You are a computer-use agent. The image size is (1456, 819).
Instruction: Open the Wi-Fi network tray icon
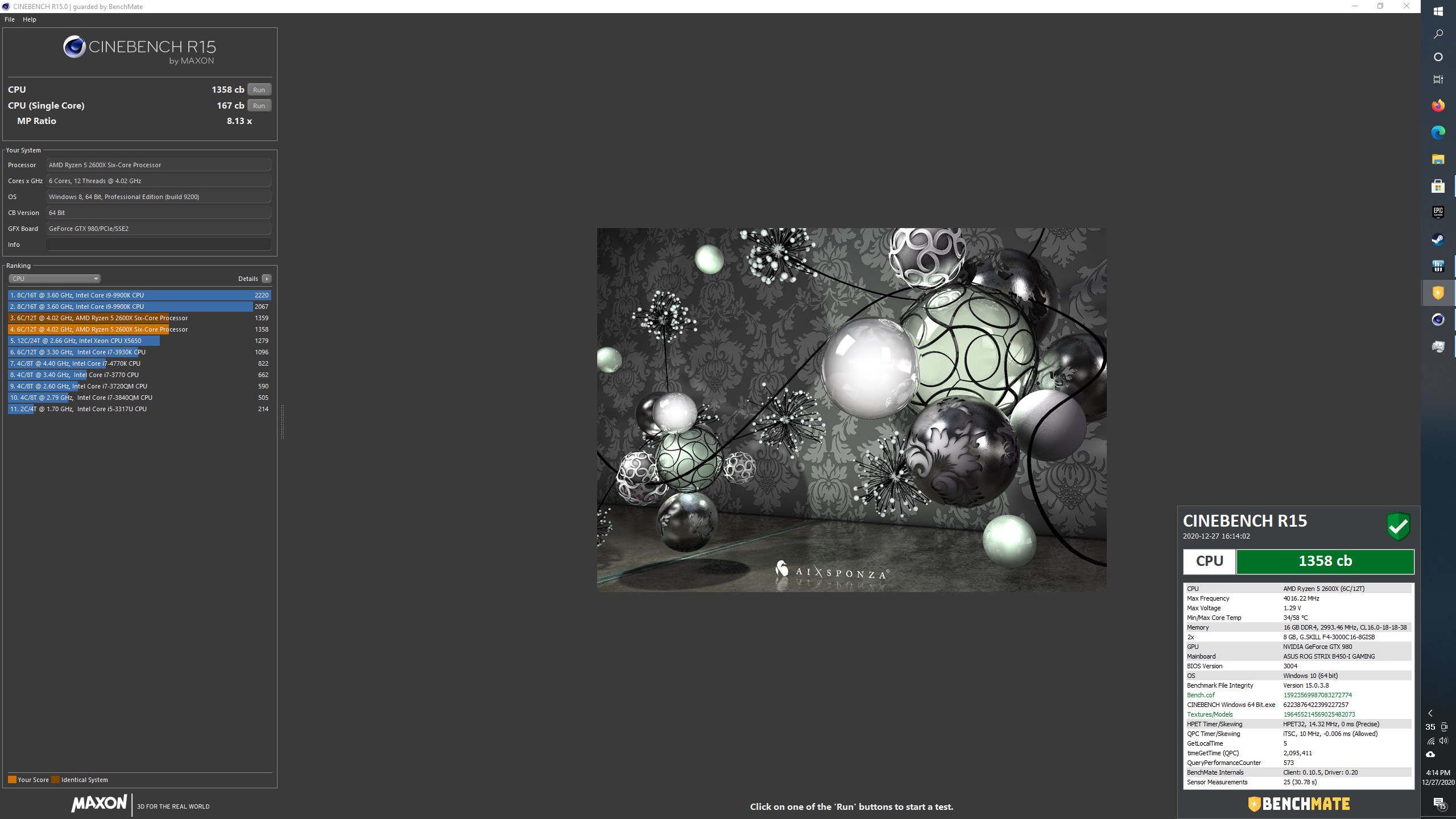point(1430,741)
